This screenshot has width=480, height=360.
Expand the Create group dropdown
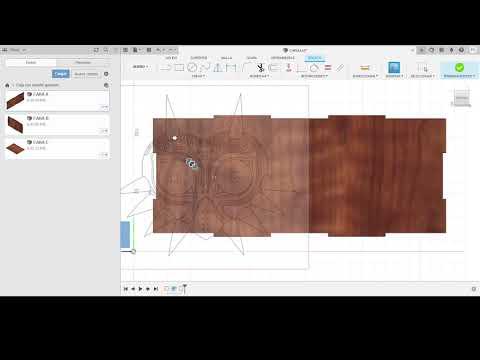pyautogui.click(x=199, y=76)
